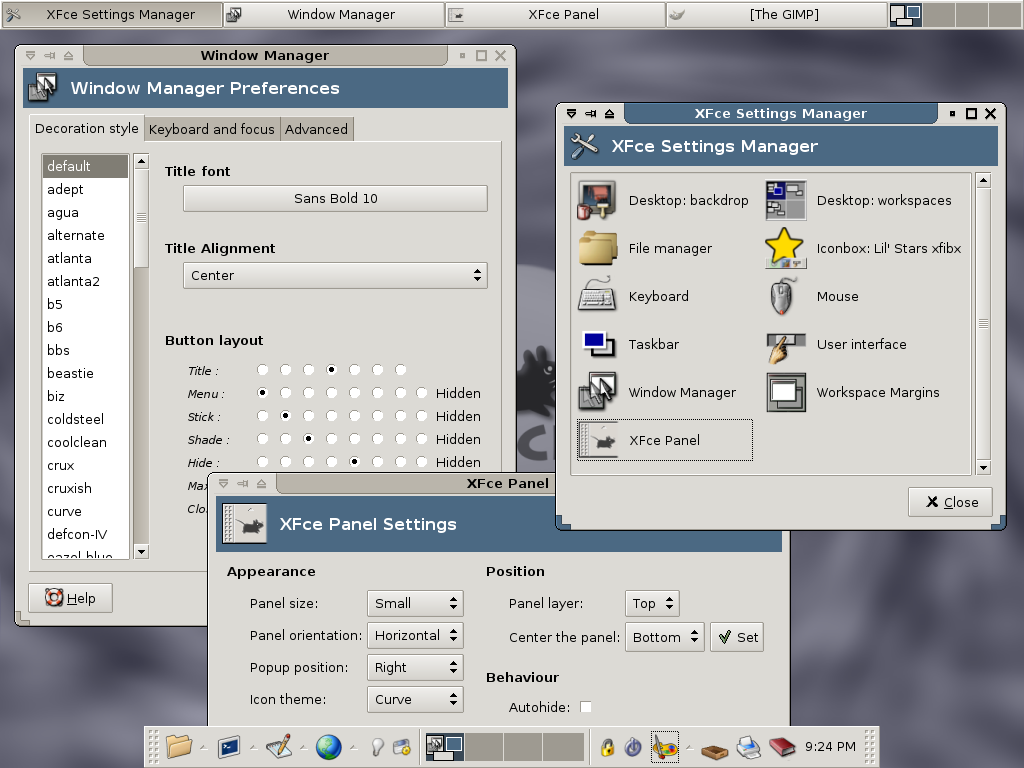Open the Keyboard settings icon
1024x768 pixels.
[598, 296]
